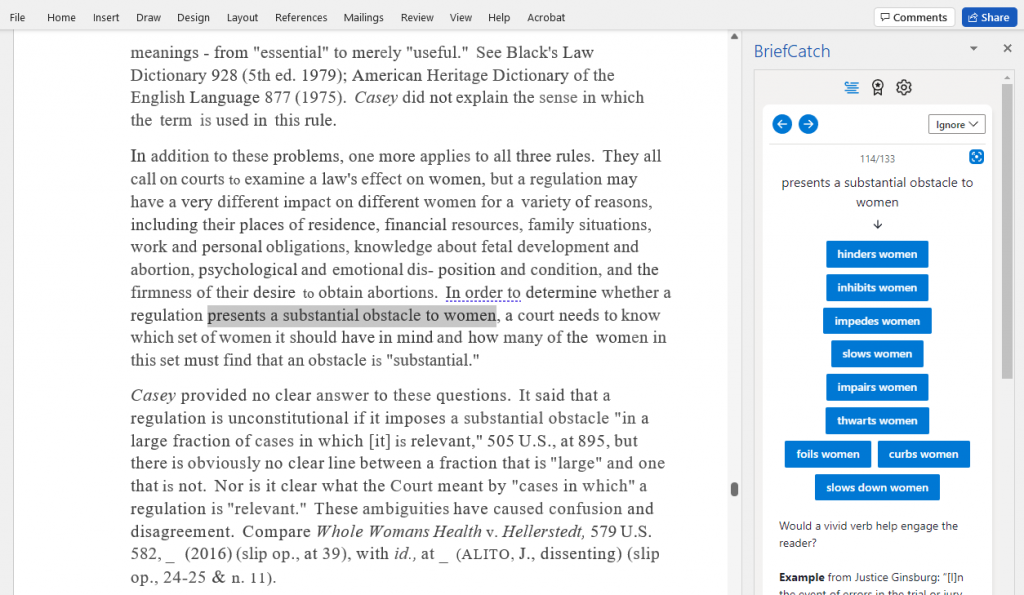Click "Example" bold label in BriefCatch
This screenshot has width=1024, height=595.
tap(801, 577)
